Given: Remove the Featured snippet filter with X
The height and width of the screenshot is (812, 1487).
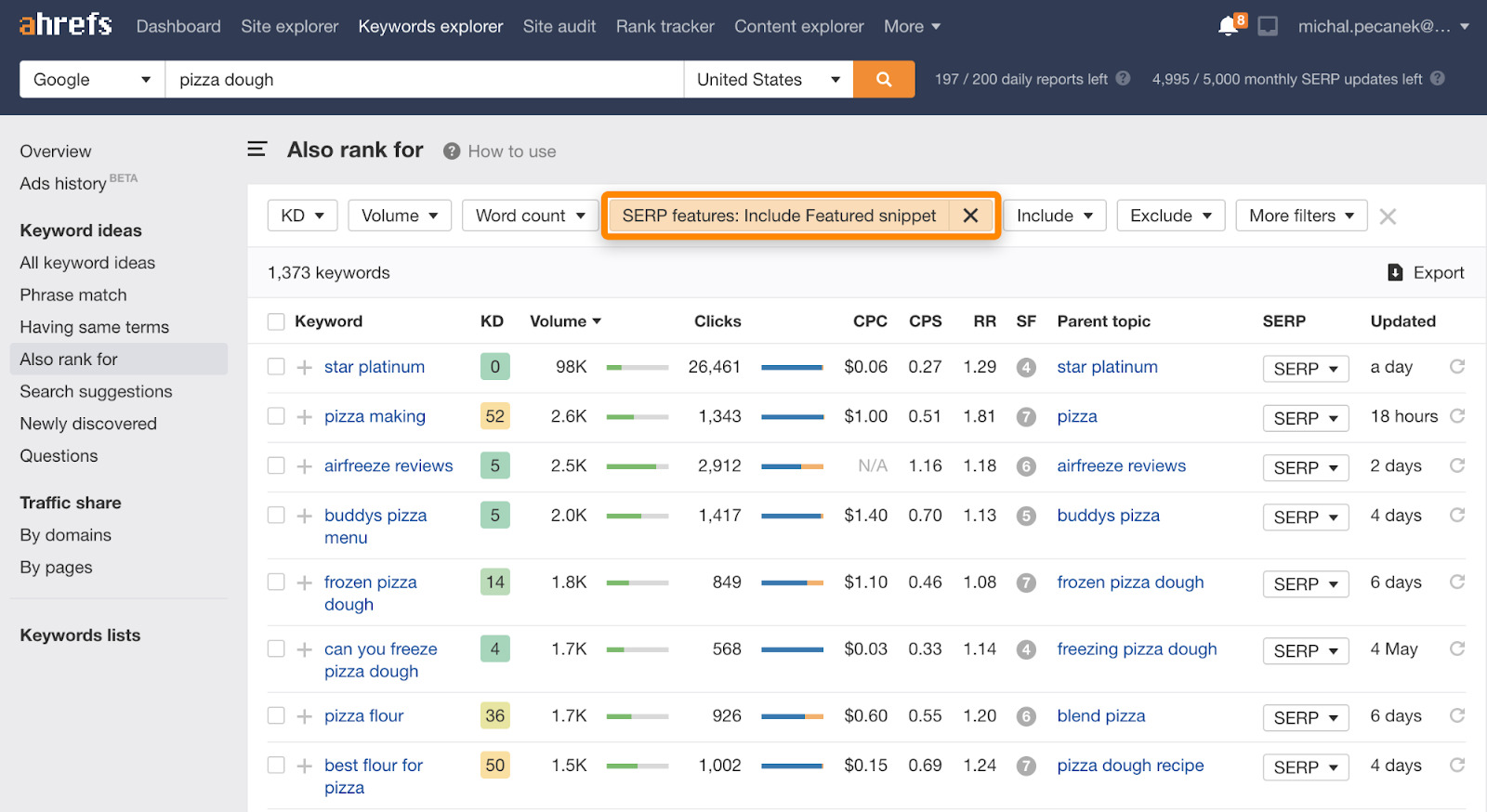Looking at the screenshot, I should (970, 216).
